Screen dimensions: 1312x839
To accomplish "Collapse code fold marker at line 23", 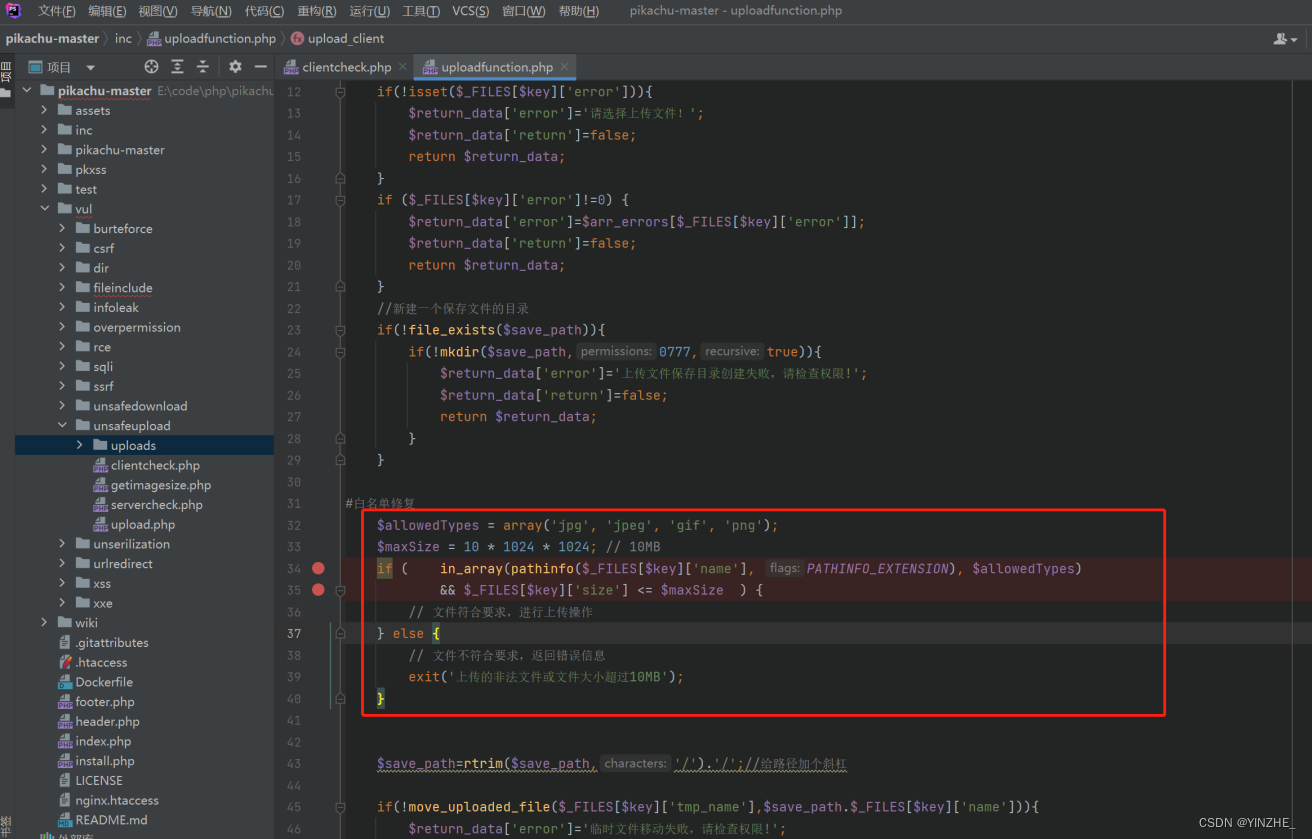I will point(340,330).
